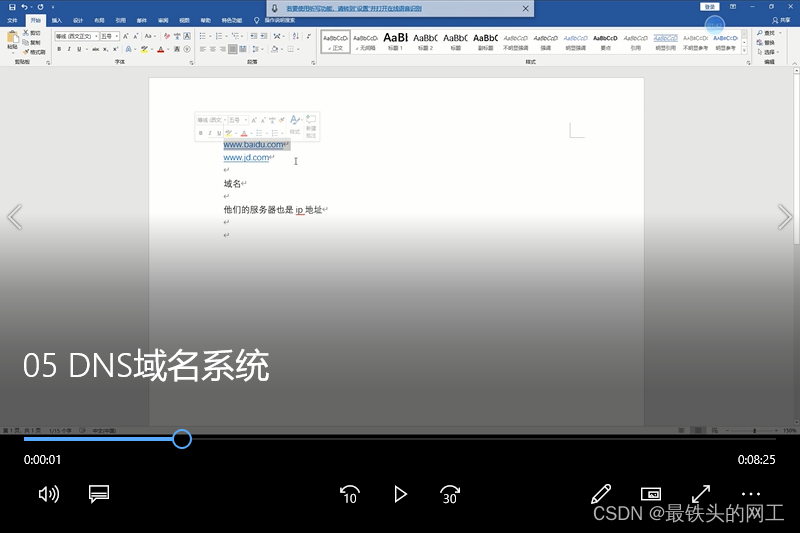The height and width of the screenshot is (533, 800).
Task: Click the www.baidu.com hyperlink in document
Action: pyautogui.click(x=254, y=145)
